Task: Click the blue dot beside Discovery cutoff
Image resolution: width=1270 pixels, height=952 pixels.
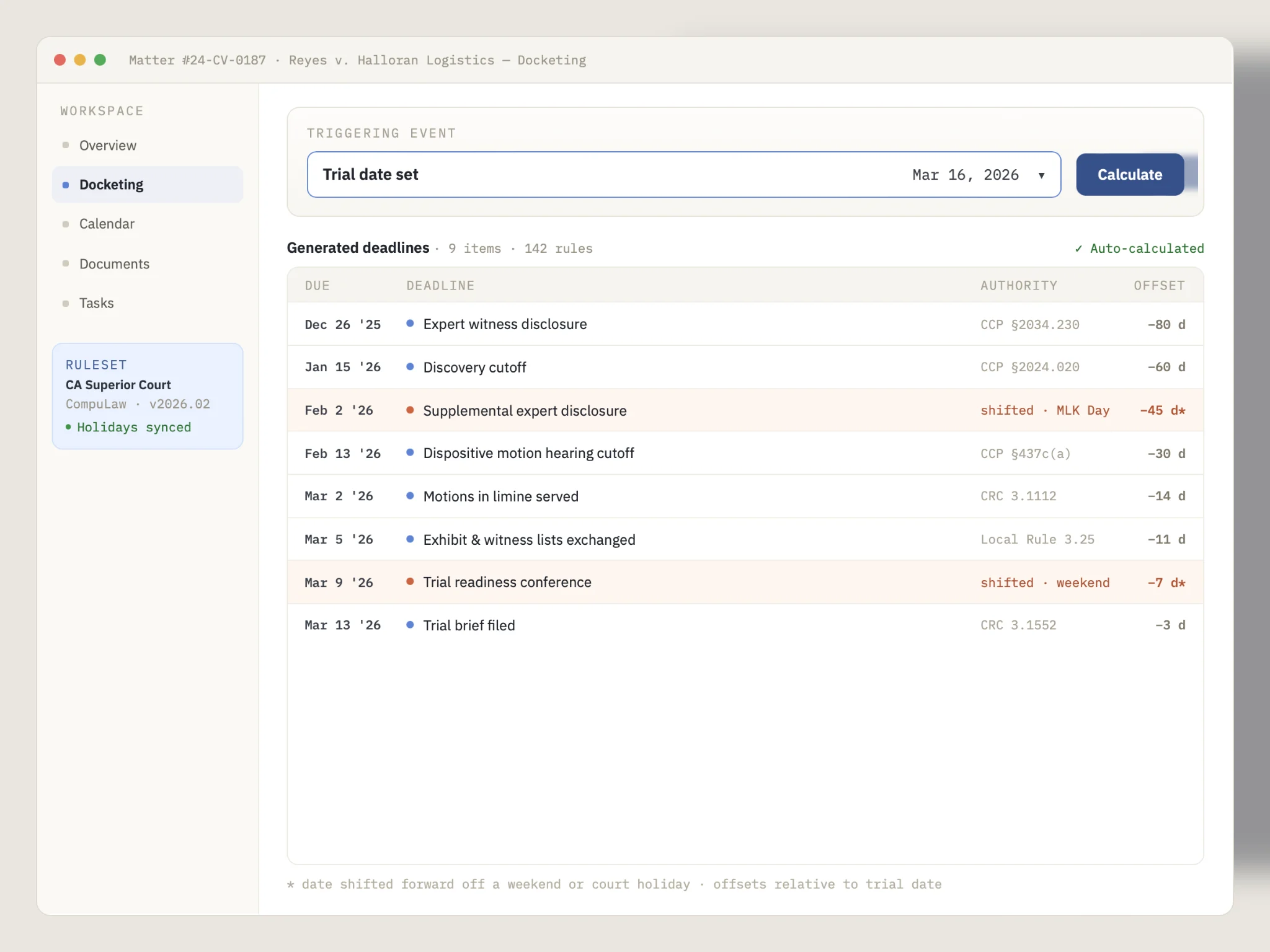Action: (x=410, y=367)
